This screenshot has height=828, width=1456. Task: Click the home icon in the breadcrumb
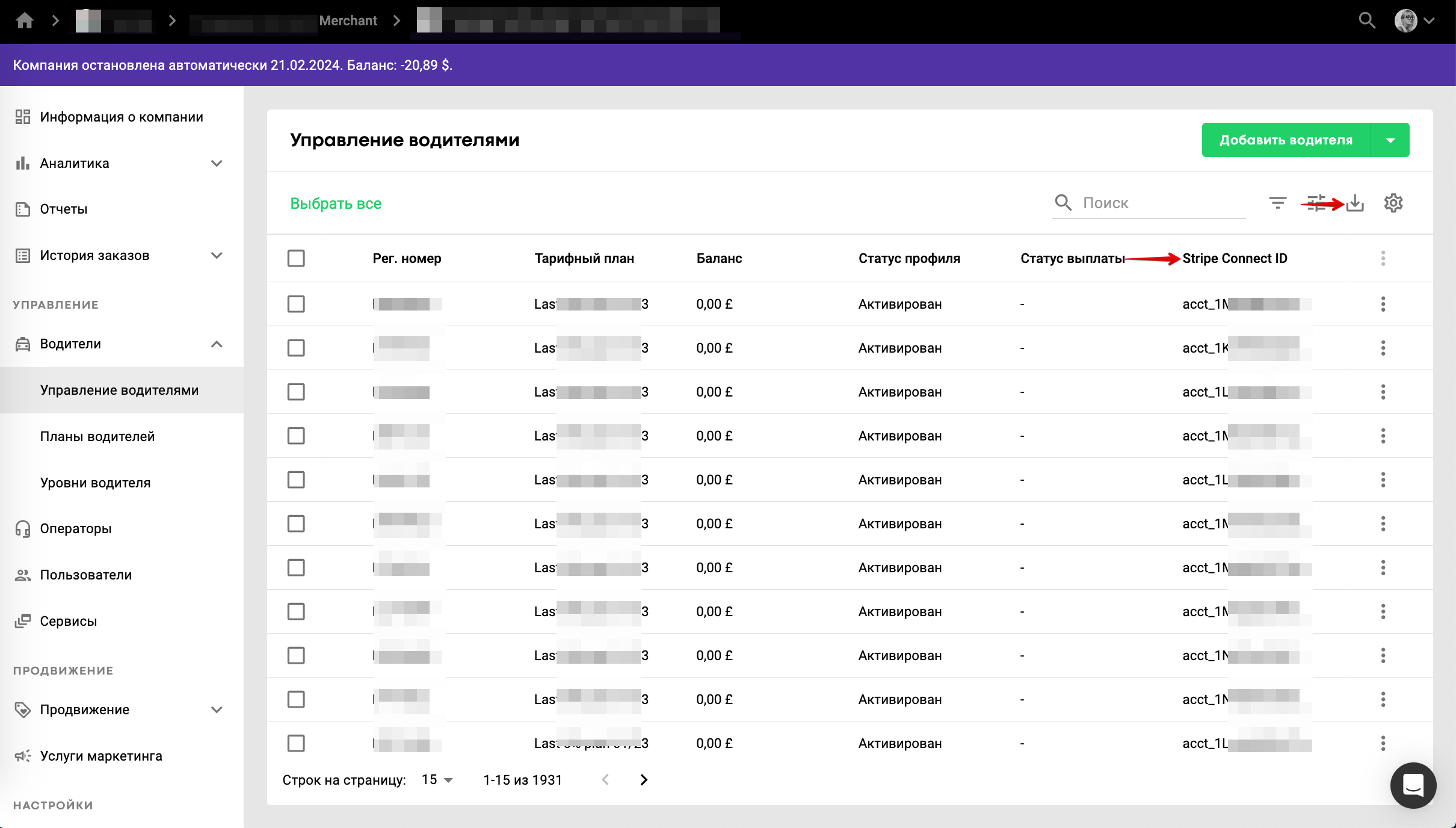[x=25, y=20]
